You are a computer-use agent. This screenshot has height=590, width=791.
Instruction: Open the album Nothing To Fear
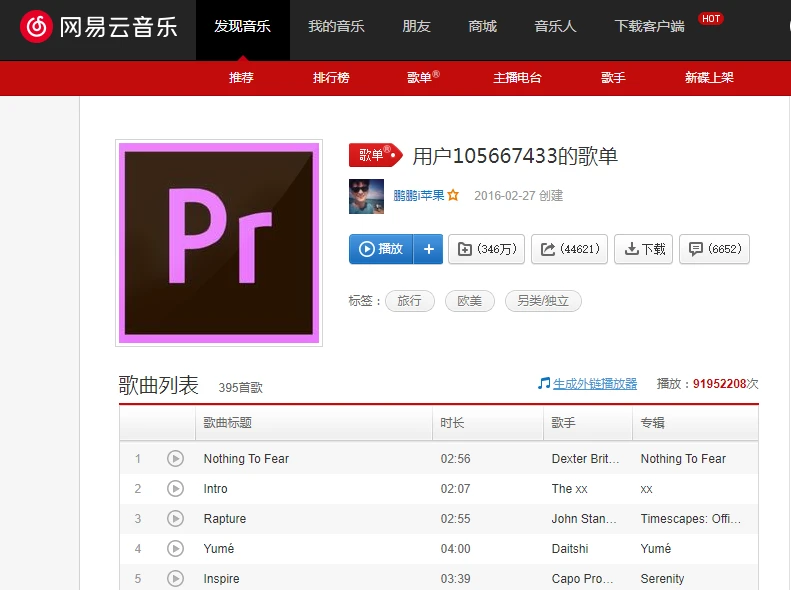click(683, 458)
